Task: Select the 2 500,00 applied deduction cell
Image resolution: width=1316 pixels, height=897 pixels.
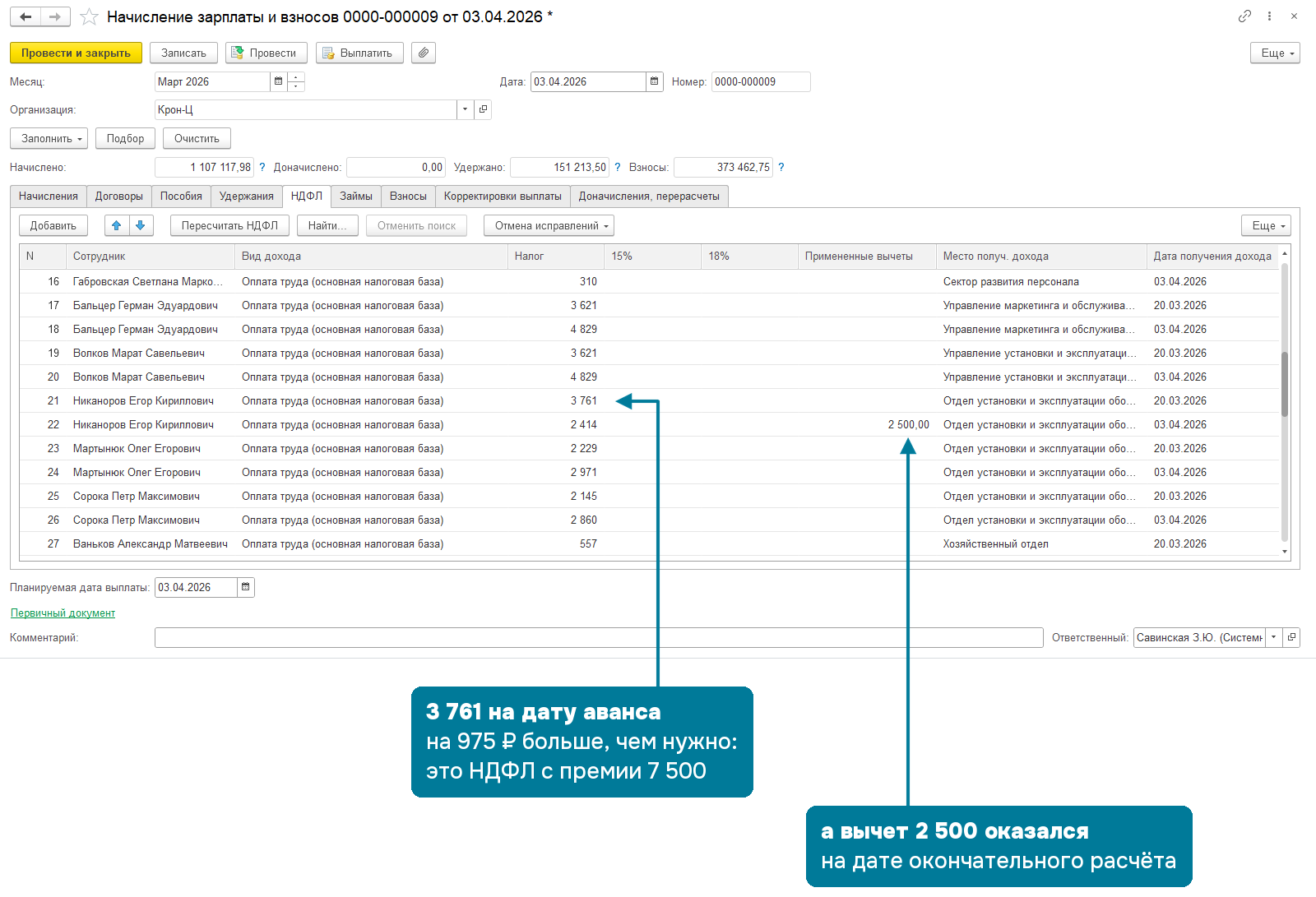Action: [x=867, y=424]
